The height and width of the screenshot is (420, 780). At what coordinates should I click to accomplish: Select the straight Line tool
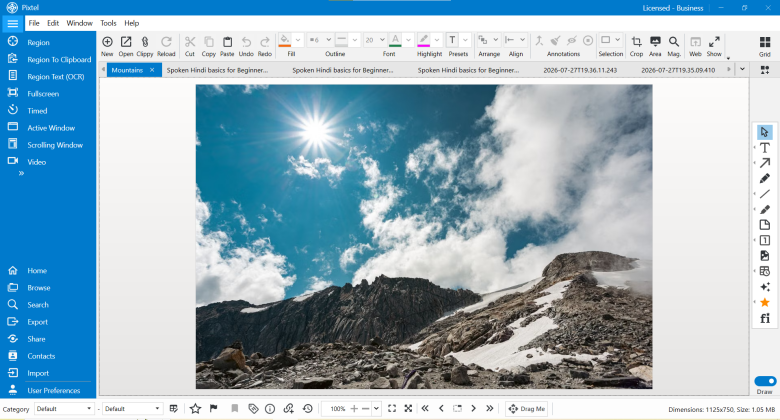click(x=765, y=194)
